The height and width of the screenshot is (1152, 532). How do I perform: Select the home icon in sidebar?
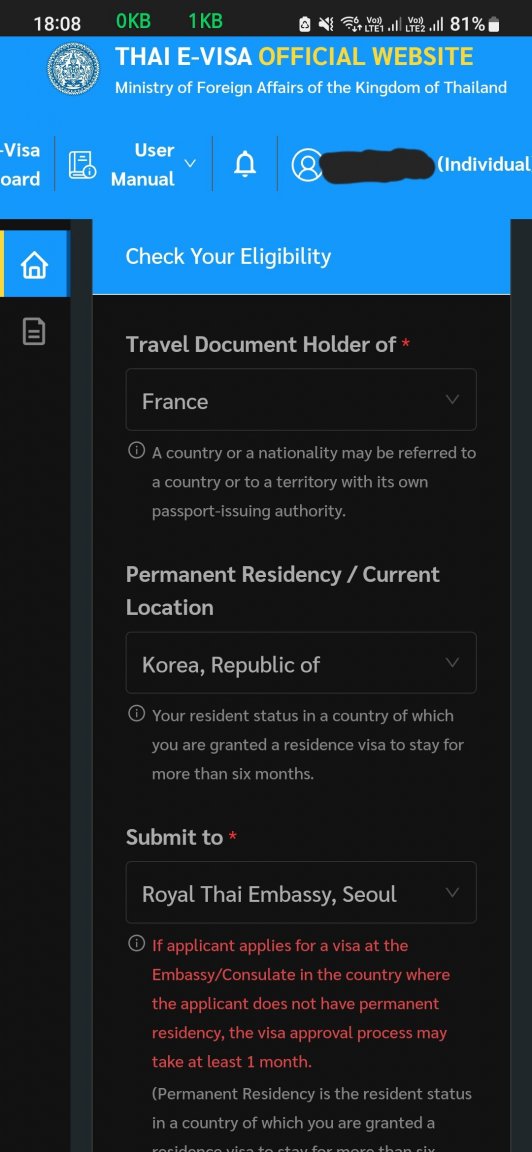pyautogui.click(x=34, y=264)
